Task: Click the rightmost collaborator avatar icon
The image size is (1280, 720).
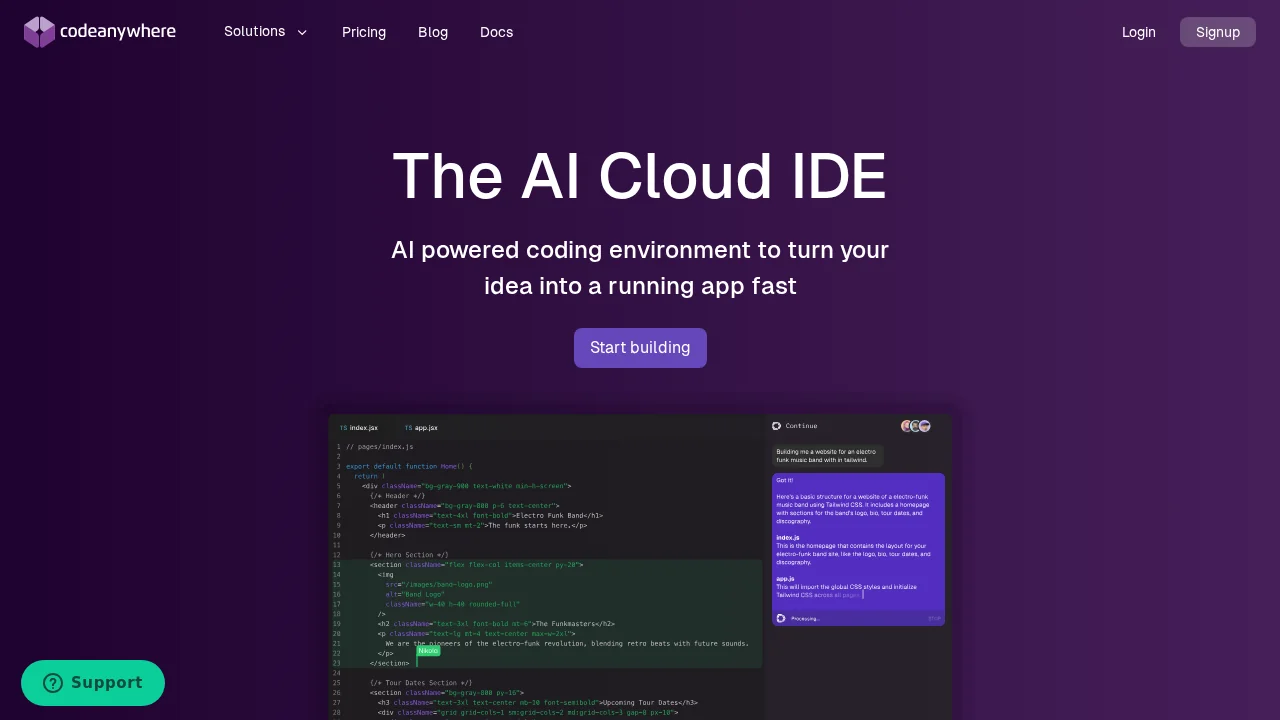Action: tap(925, 427)
